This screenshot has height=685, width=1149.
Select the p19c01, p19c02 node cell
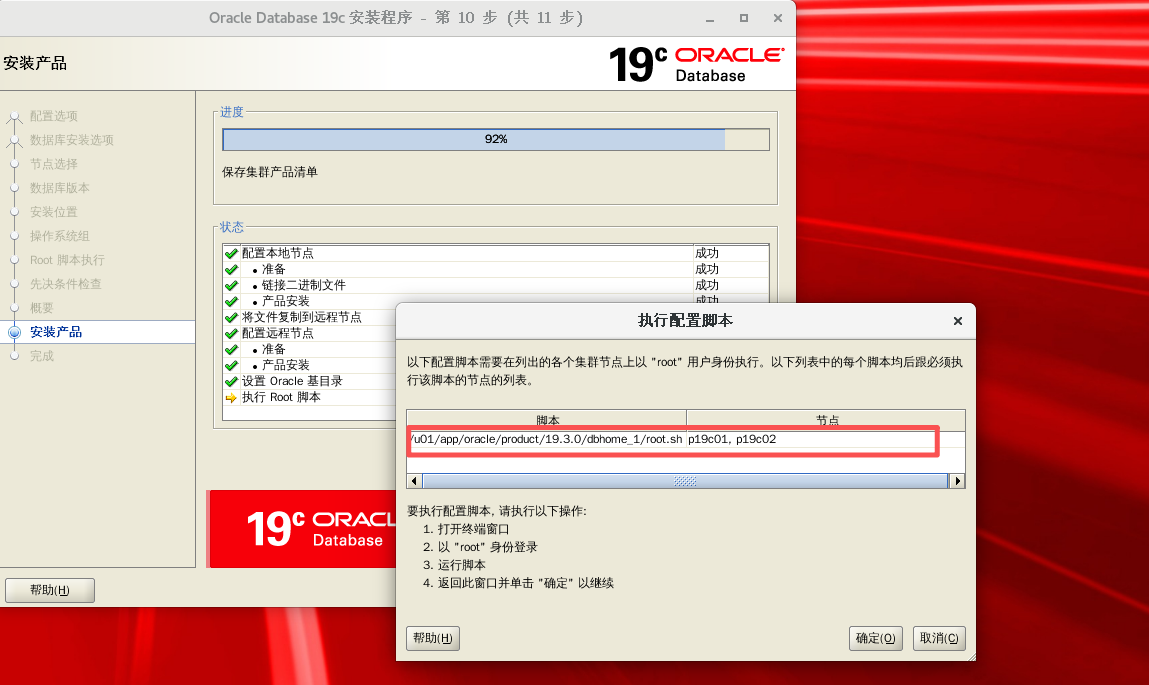[x=826, y=439]
